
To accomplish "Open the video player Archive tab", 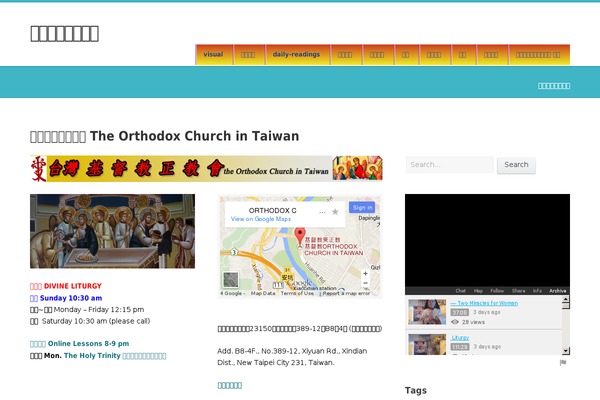I will pos(558,291).
